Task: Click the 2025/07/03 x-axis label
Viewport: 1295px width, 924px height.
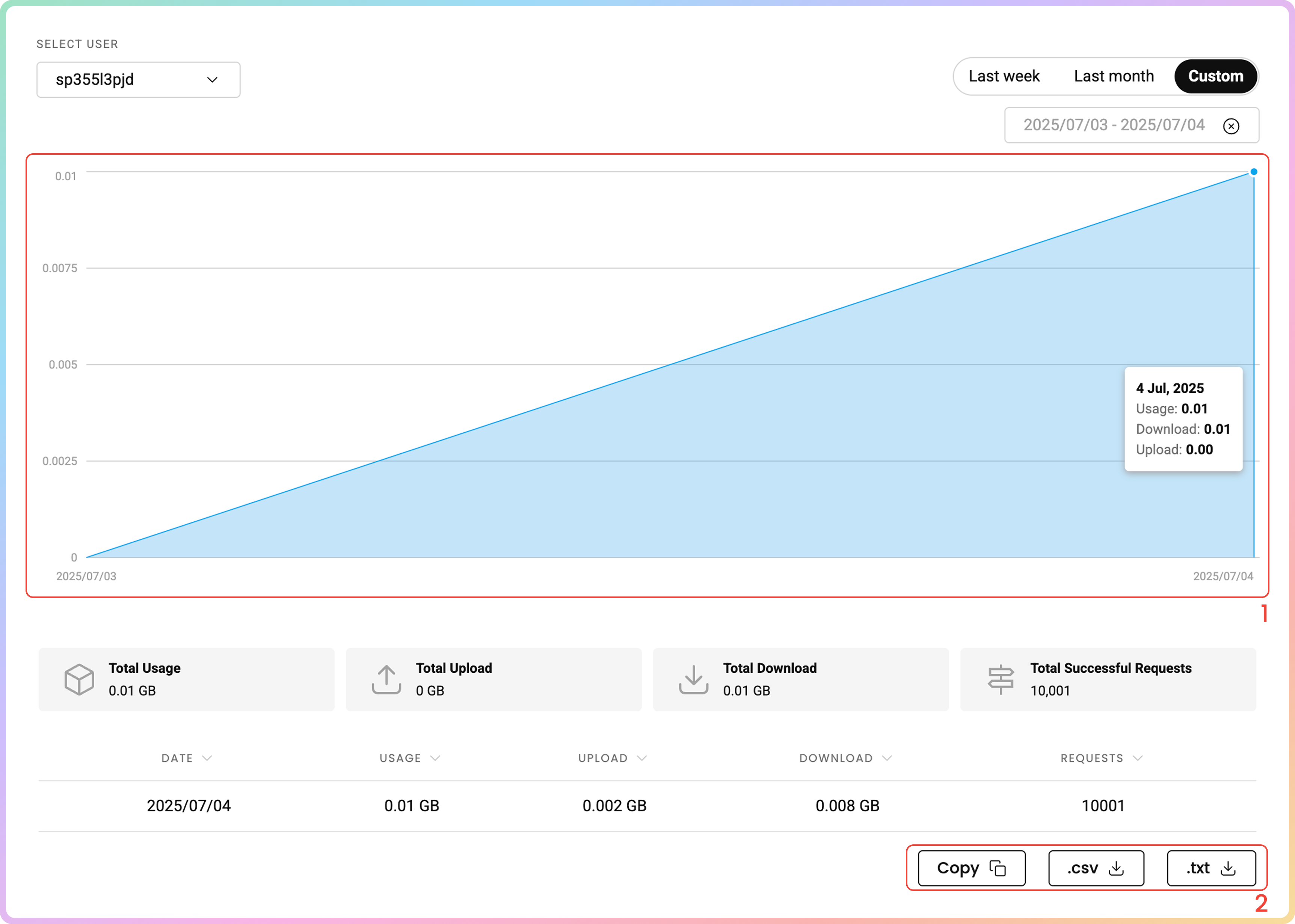Action: pos(86,576)
